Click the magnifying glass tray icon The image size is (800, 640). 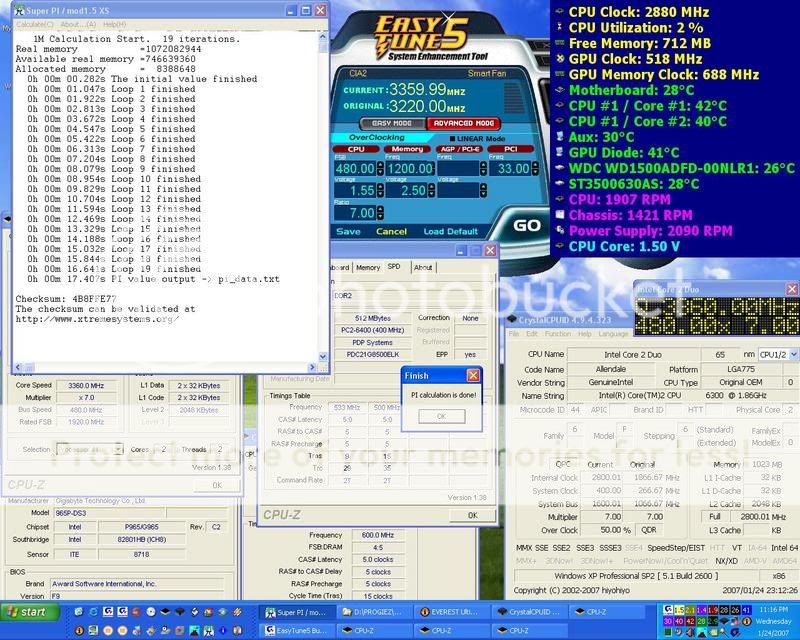pyautogui.click(x=723, y=632)
